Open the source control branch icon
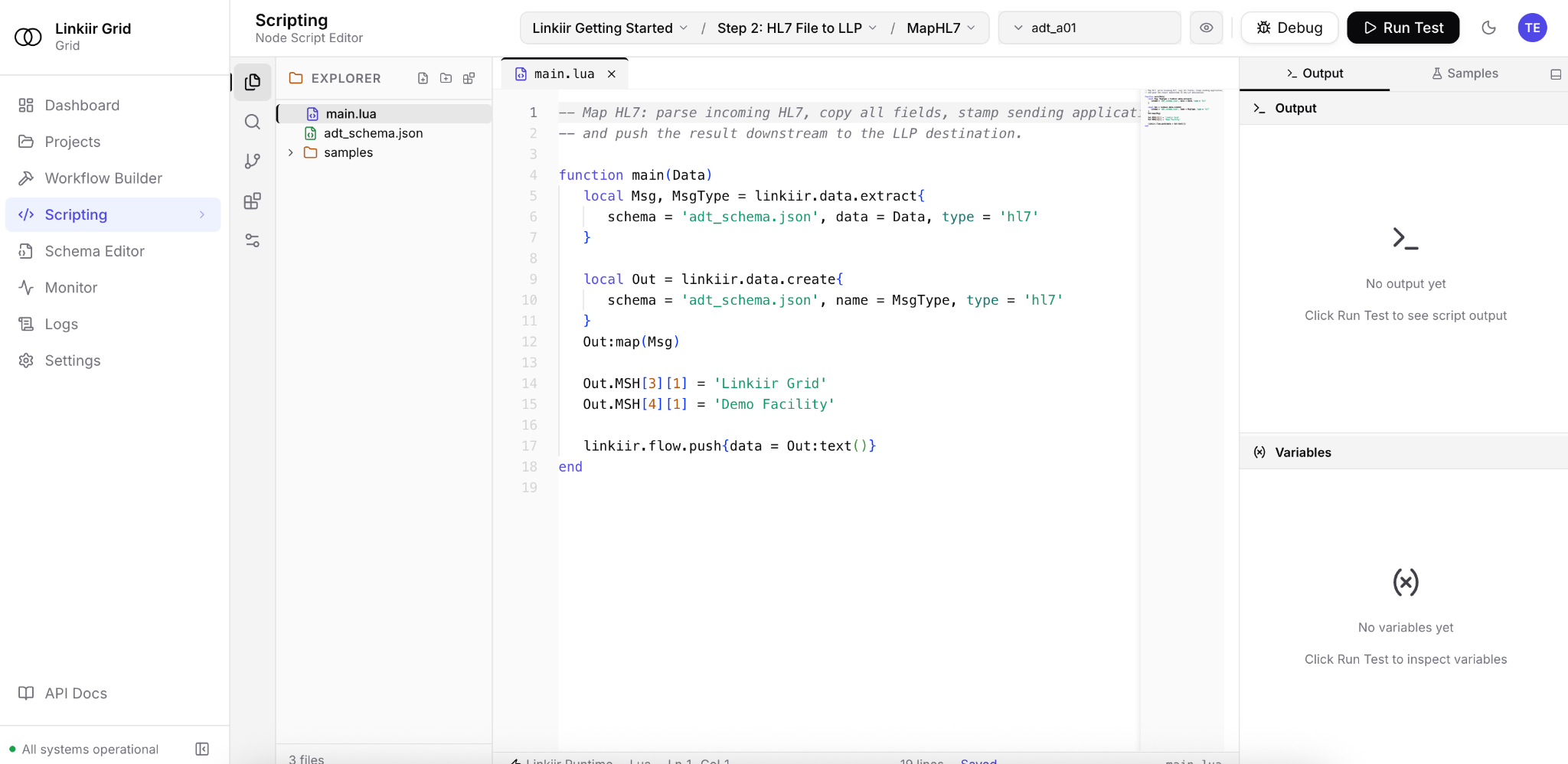Screen dimensions: 1568x764 253,162
